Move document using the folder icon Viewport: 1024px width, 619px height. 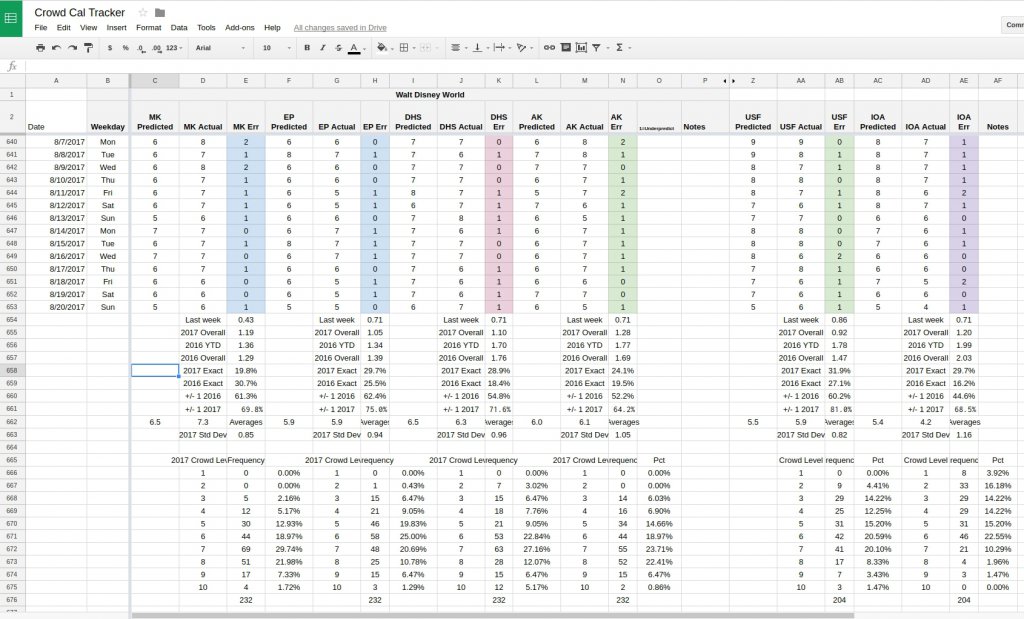(x=160, y=12)
